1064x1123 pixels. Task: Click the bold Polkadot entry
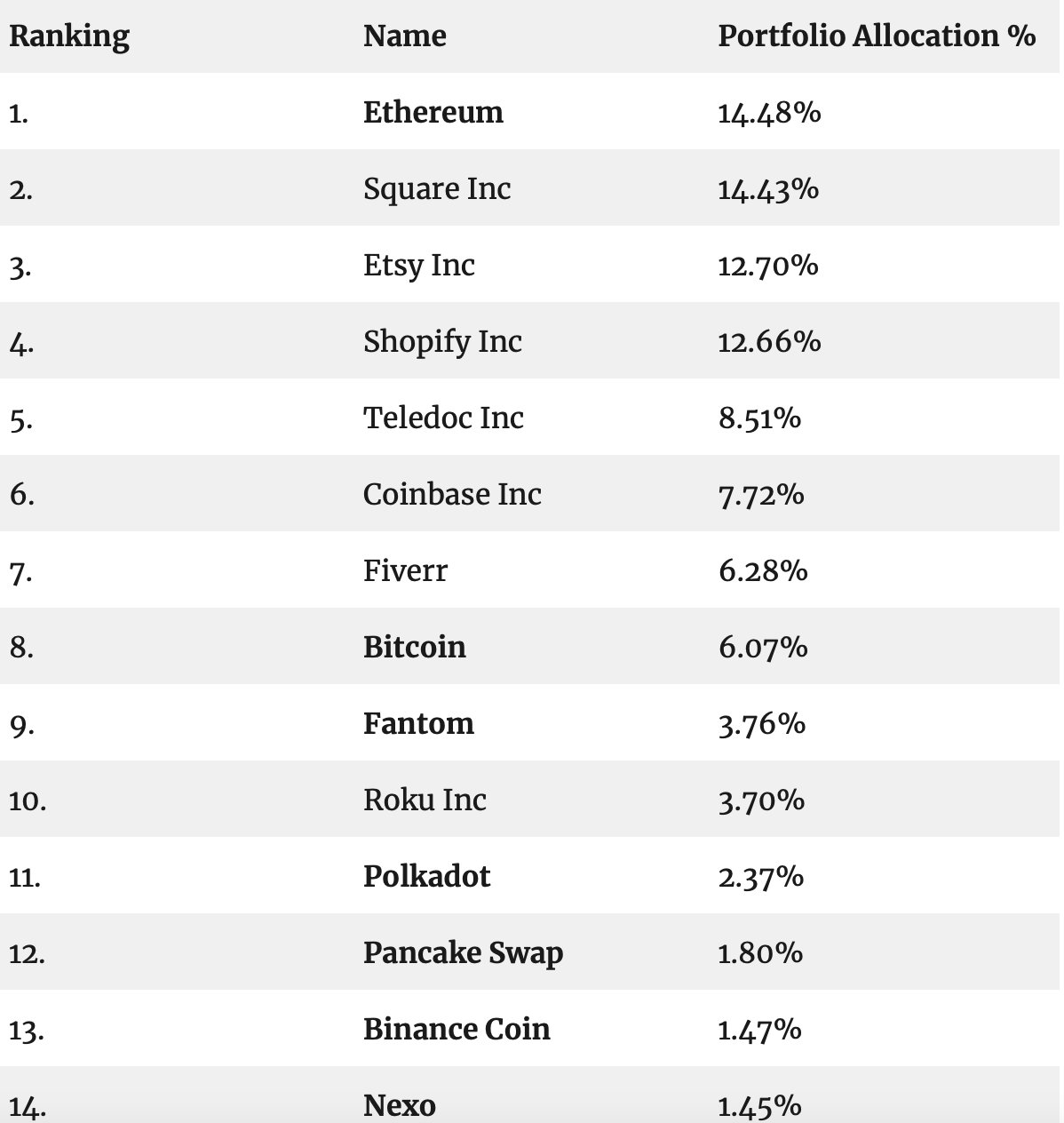[426, 876]
